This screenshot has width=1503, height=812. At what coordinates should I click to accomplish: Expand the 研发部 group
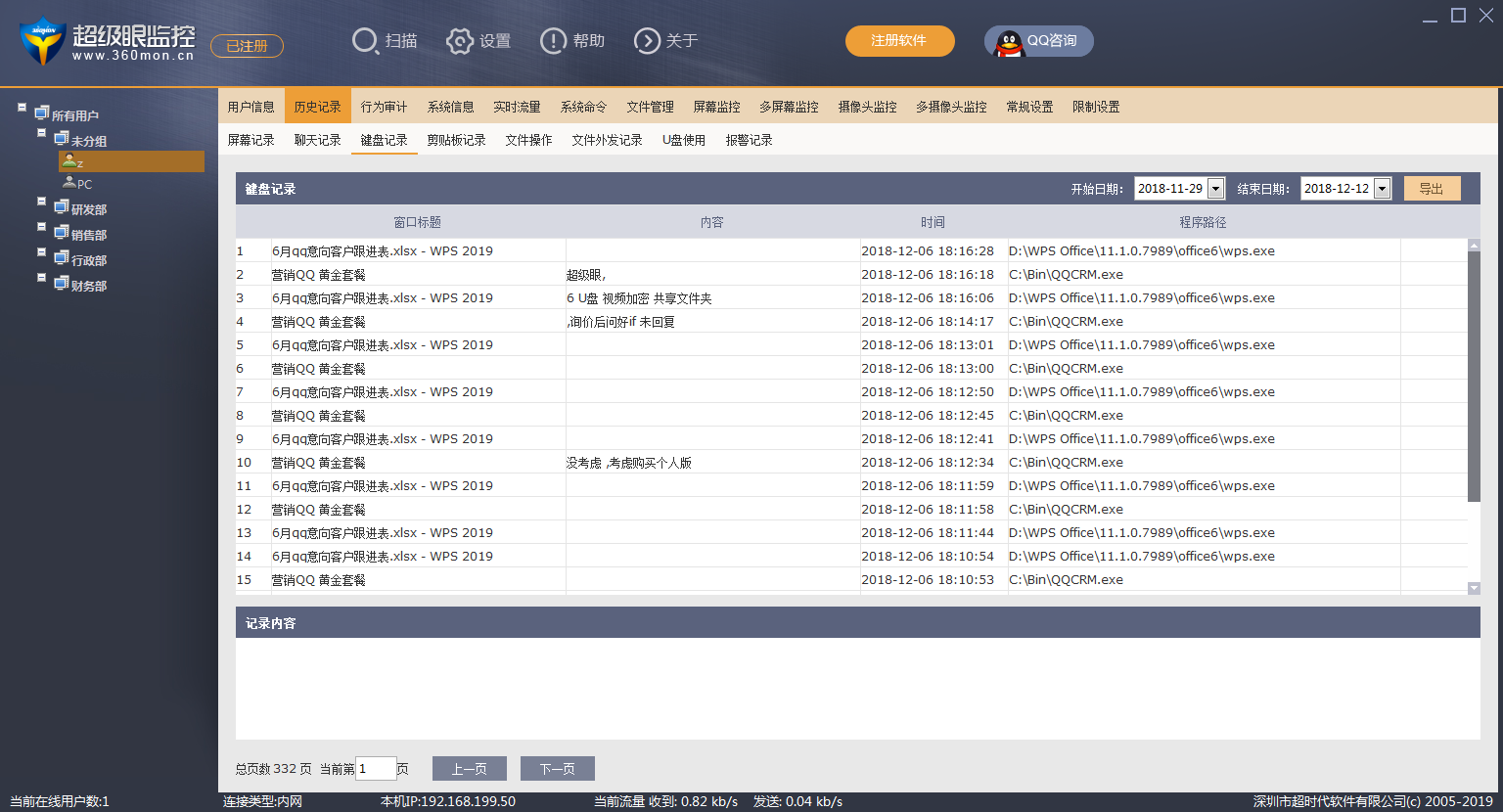(41, 202)
